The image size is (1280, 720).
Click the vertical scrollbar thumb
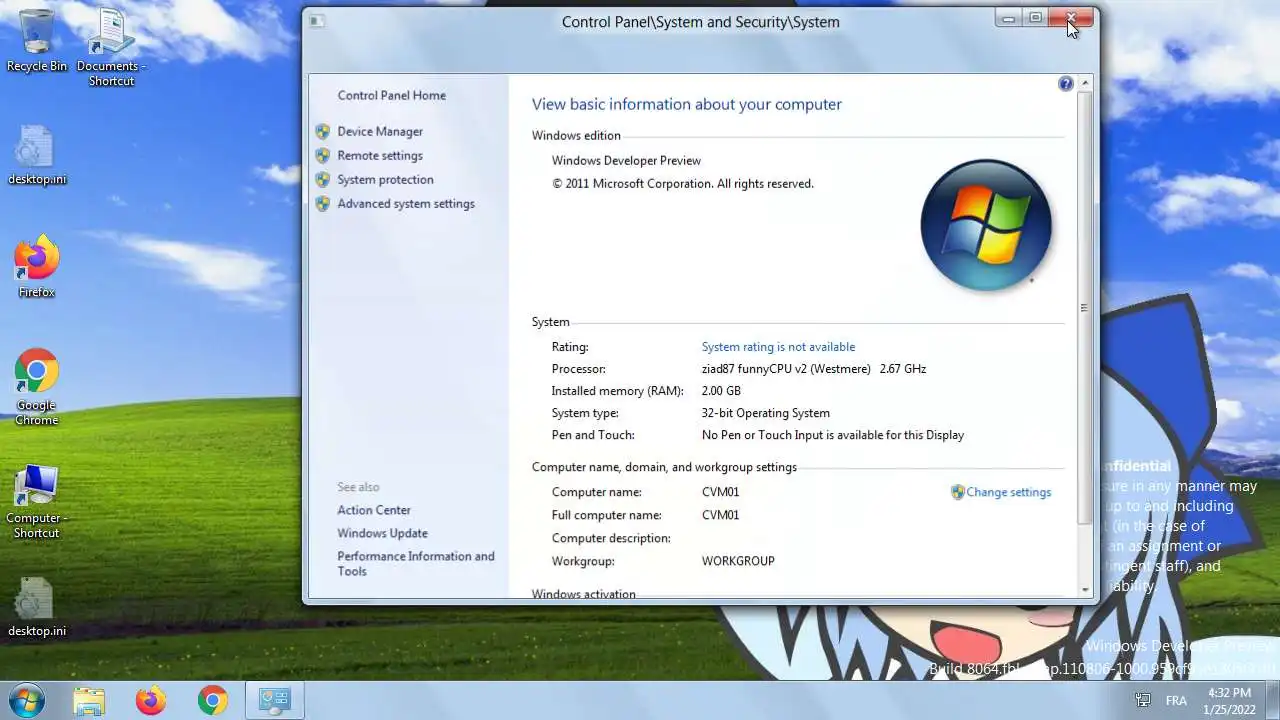point(1086,307)
